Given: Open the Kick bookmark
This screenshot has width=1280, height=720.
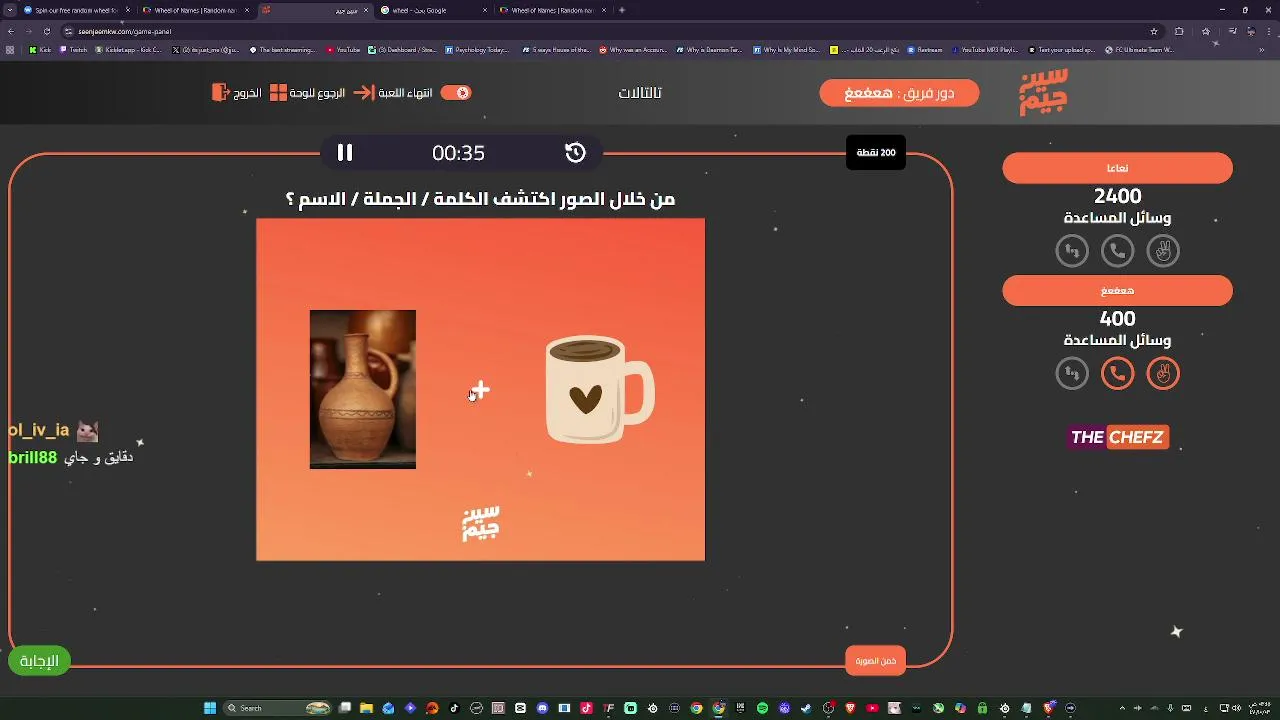Looking at the screenshot, I should [40, 49].
